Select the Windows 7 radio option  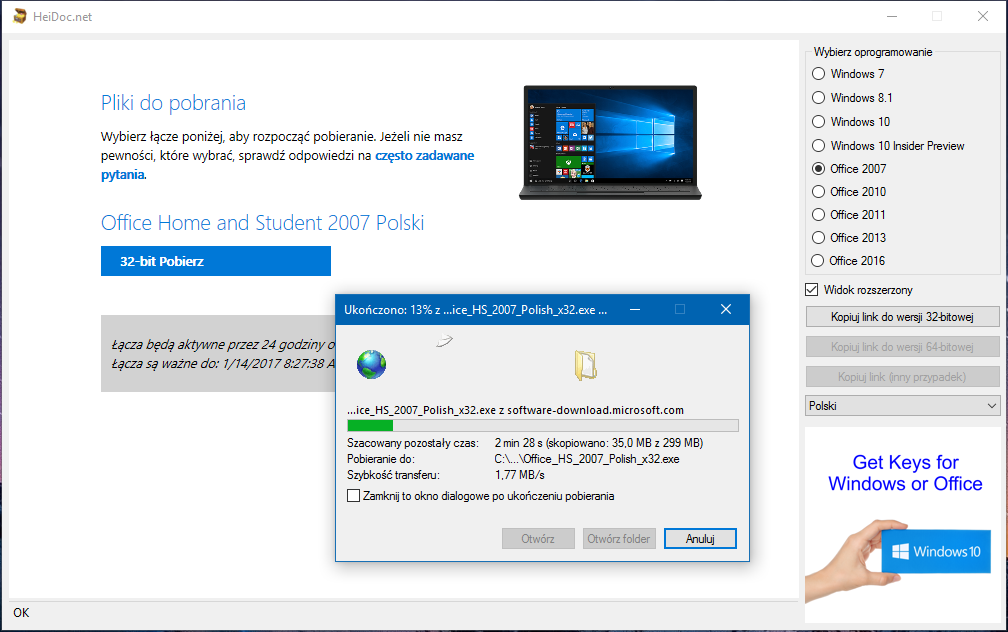[819, 74]
